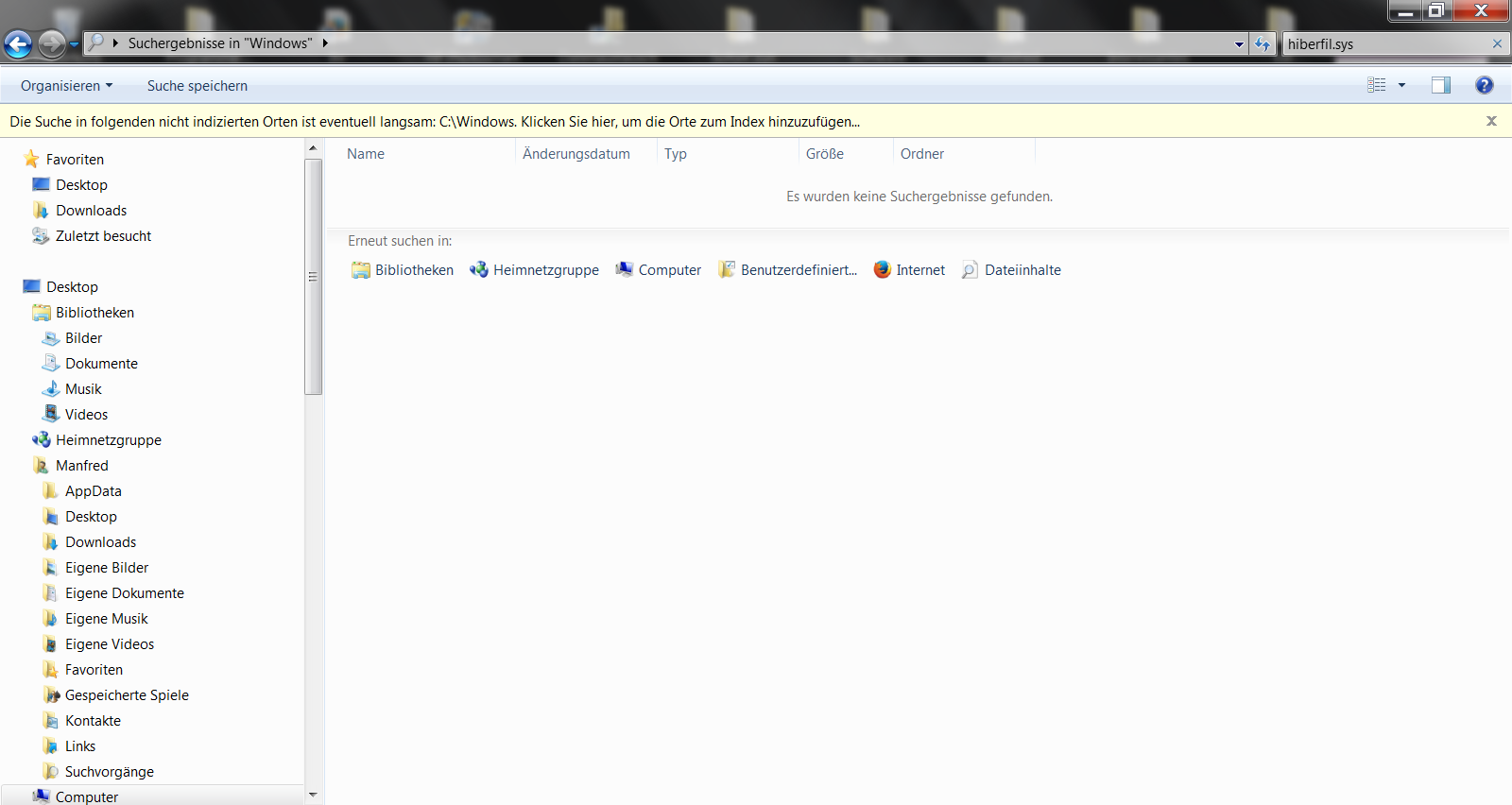Select Computer in the navigation tree
Image resolution: width=1512 pixels, height=805 pixels.
(76, 796)
